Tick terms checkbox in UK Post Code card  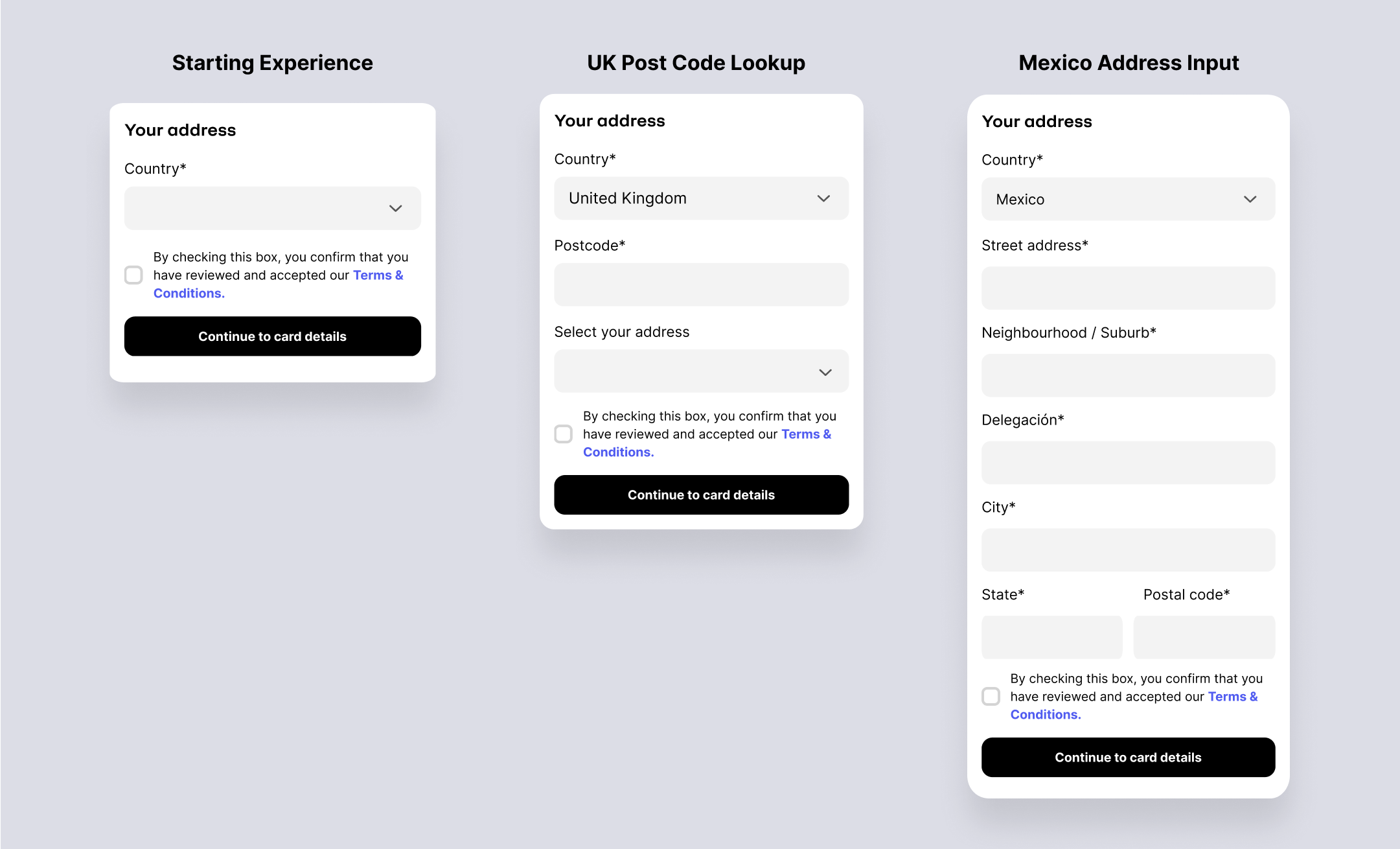pos(563,434)
